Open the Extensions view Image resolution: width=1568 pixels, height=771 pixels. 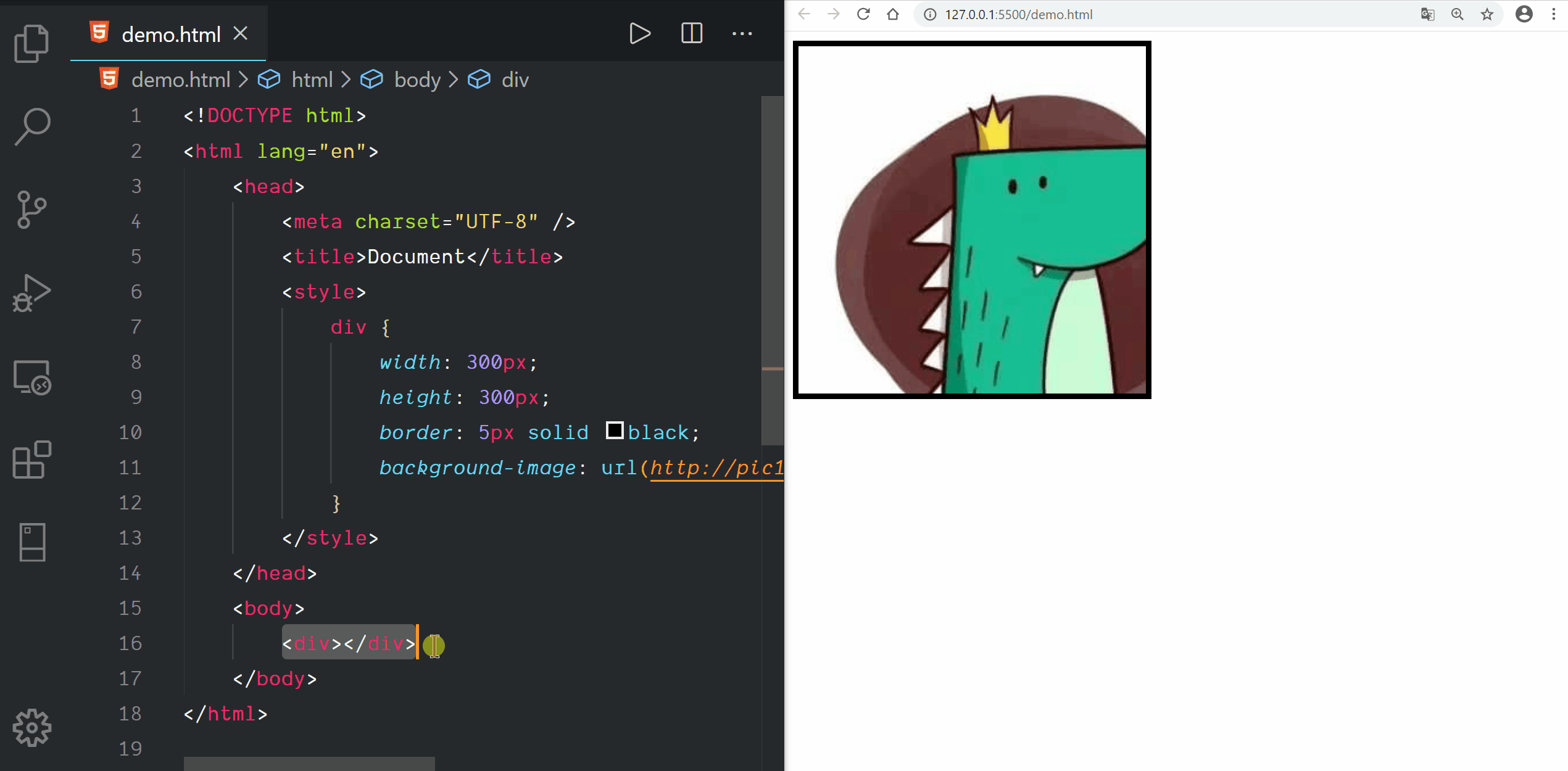pyautogui.click(x=31, y=460)
